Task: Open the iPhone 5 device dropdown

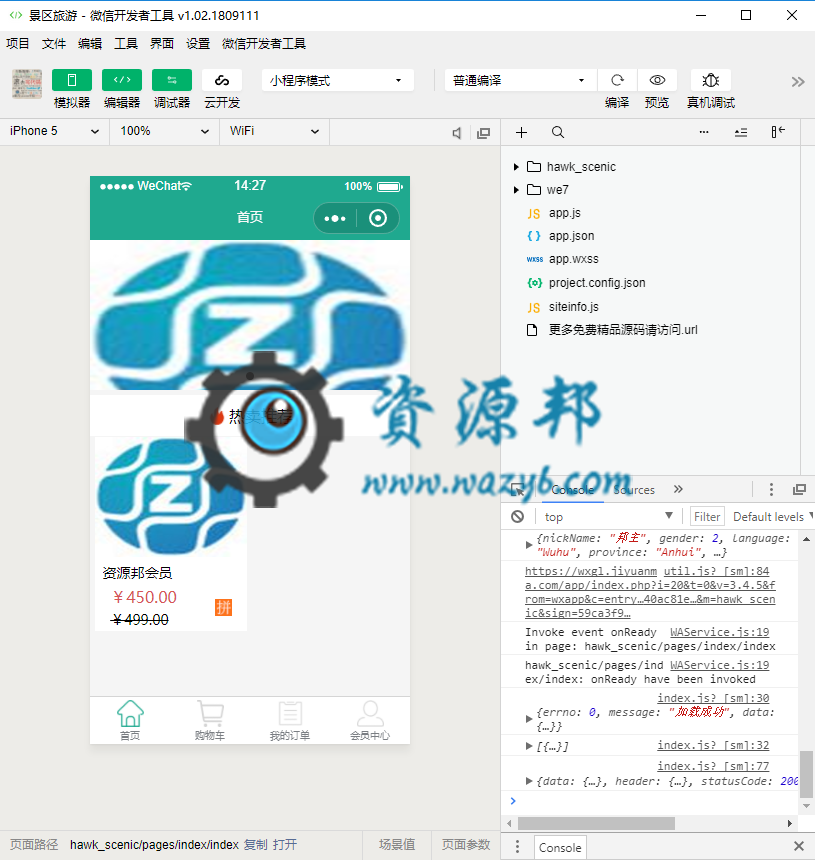Action: [x=54, y=131]
